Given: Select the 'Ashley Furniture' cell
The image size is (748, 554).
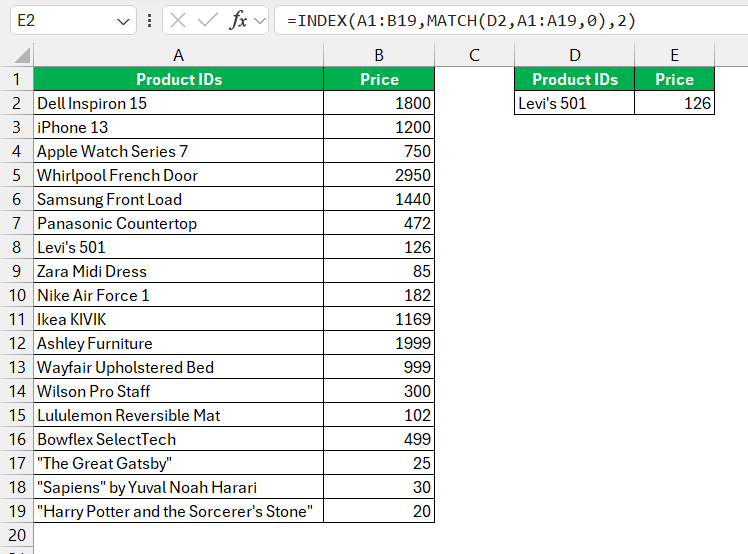Looking at the screenshot, I should tap(178, 343).
